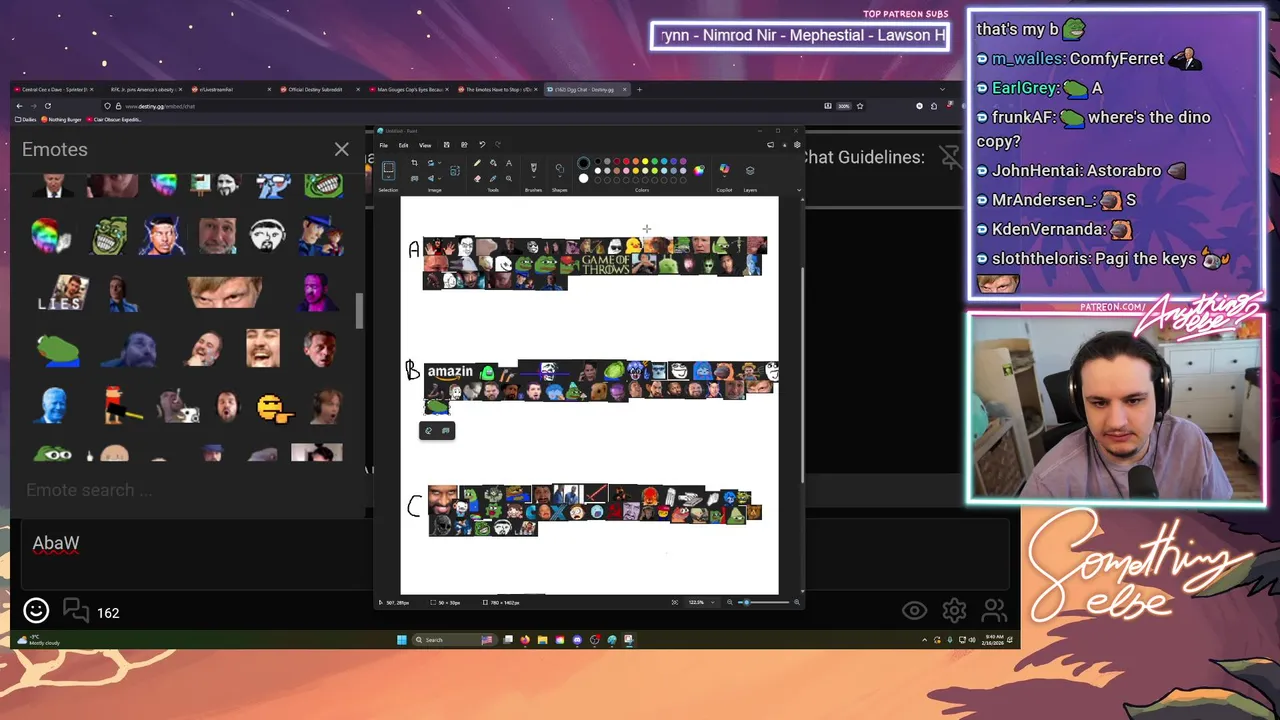Pick the yellow color swatch in Paint
Image resolution: width=1280 pixels, height=720 pixels.
[645, 161]
